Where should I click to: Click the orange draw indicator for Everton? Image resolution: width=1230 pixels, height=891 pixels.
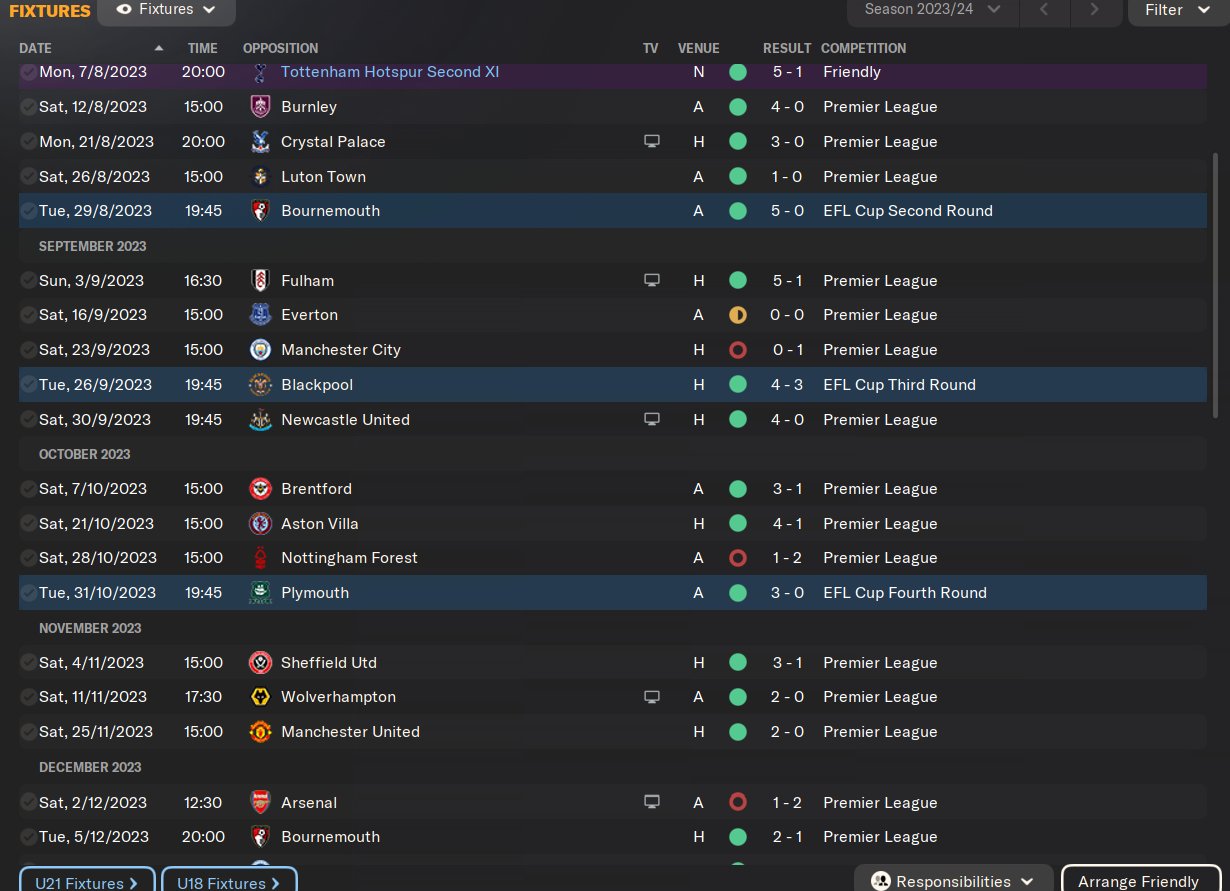click(738, 315)
